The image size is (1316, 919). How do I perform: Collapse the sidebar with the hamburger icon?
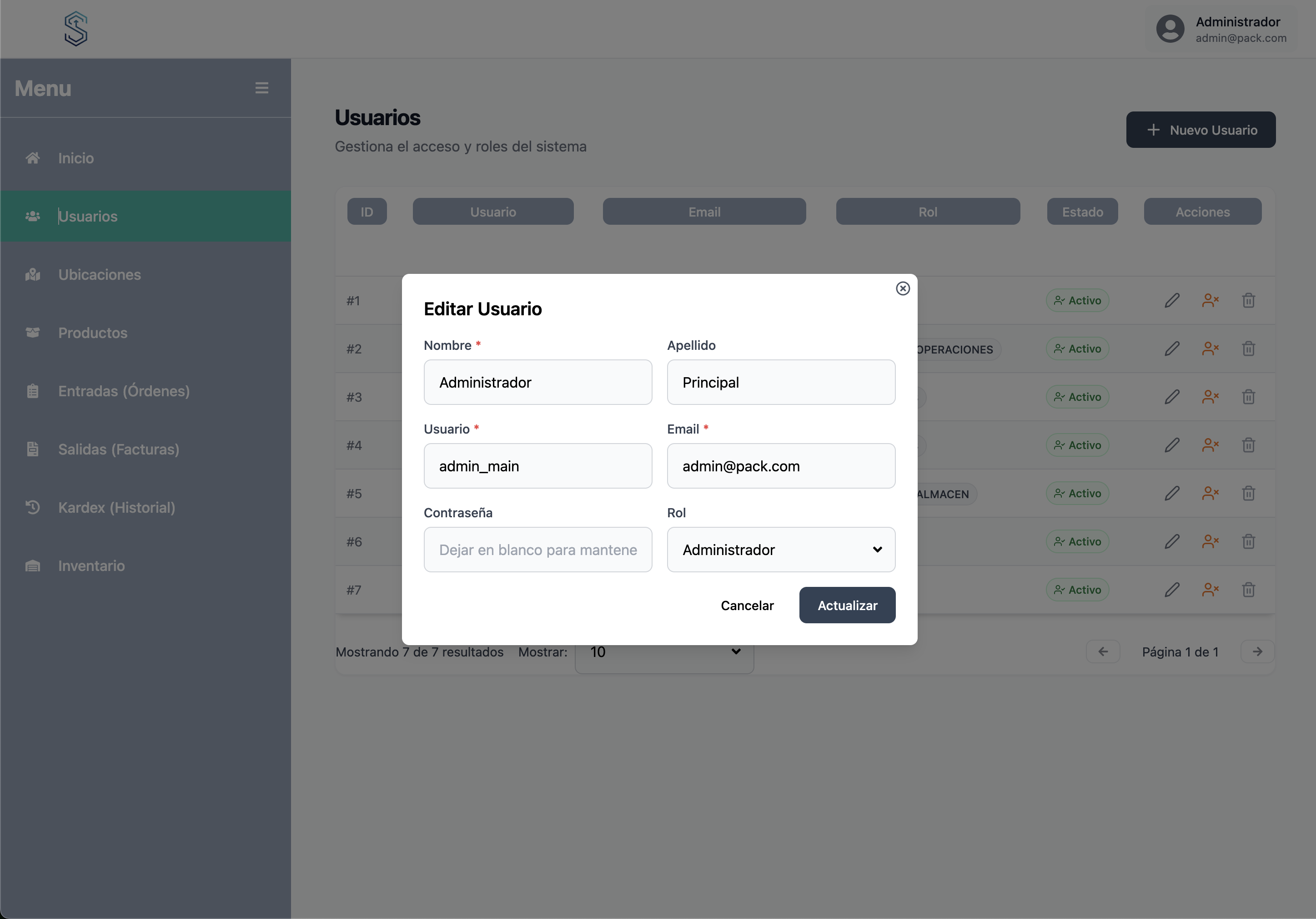tap(262, 88)
